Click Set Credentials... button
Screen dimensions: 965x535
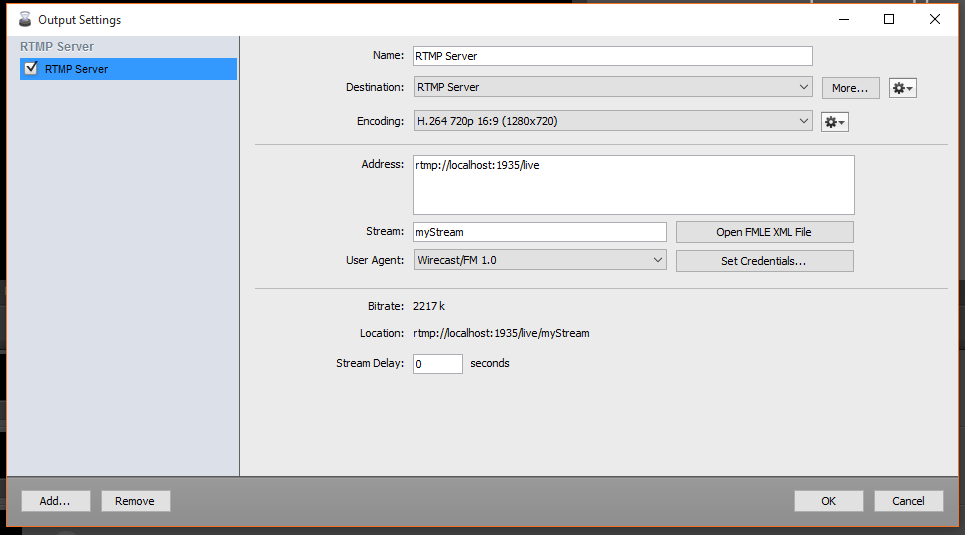(x=764, y=261)
